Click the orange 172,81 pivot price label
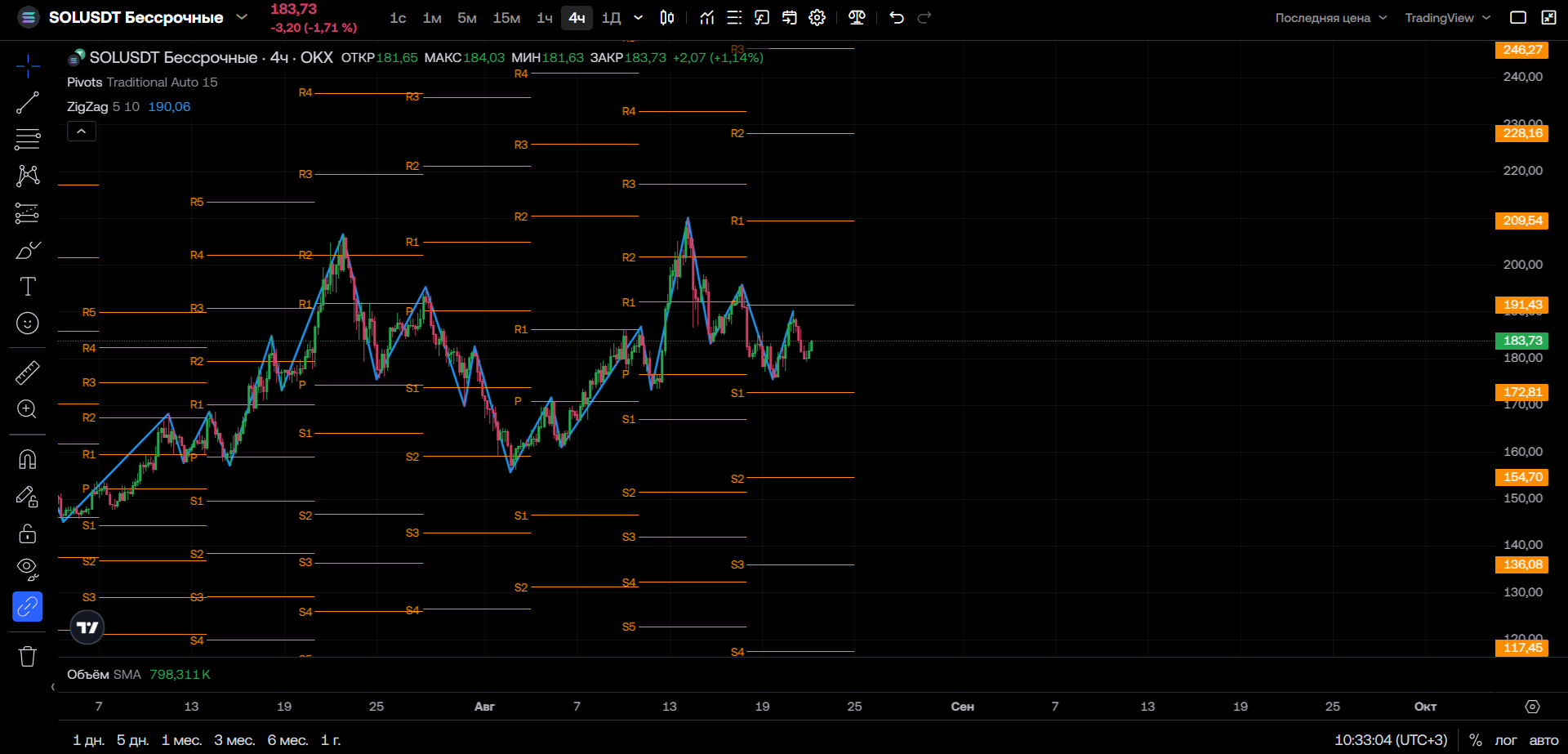 pyautogui.click(x=1522, y=392)
